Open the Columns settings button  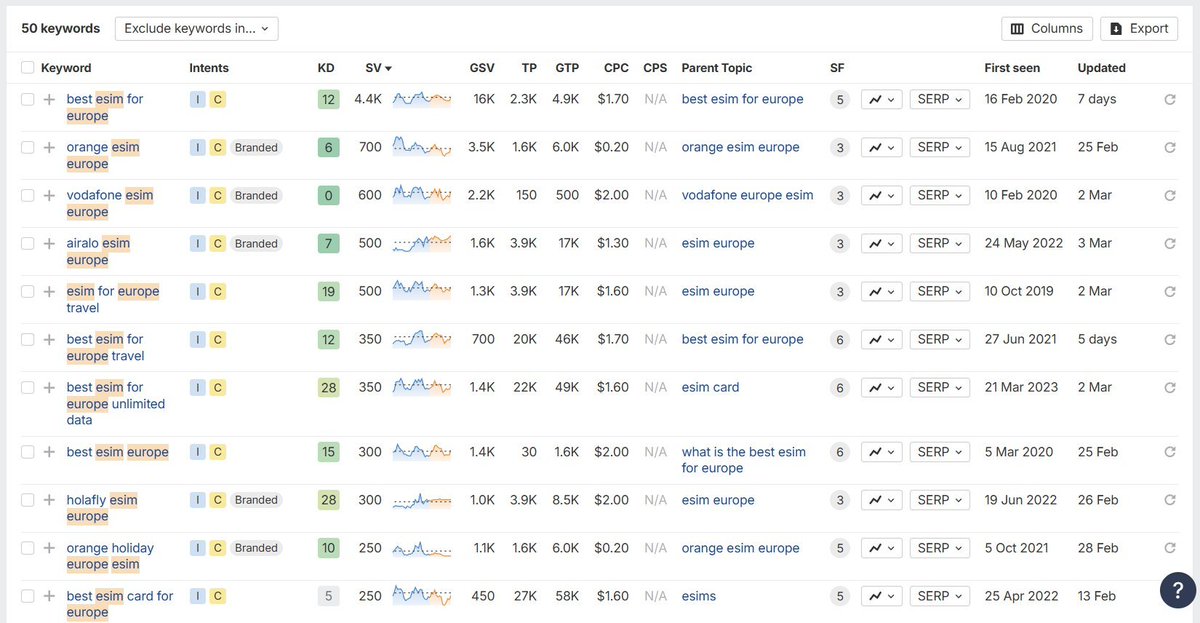[x=1047, y=29]
